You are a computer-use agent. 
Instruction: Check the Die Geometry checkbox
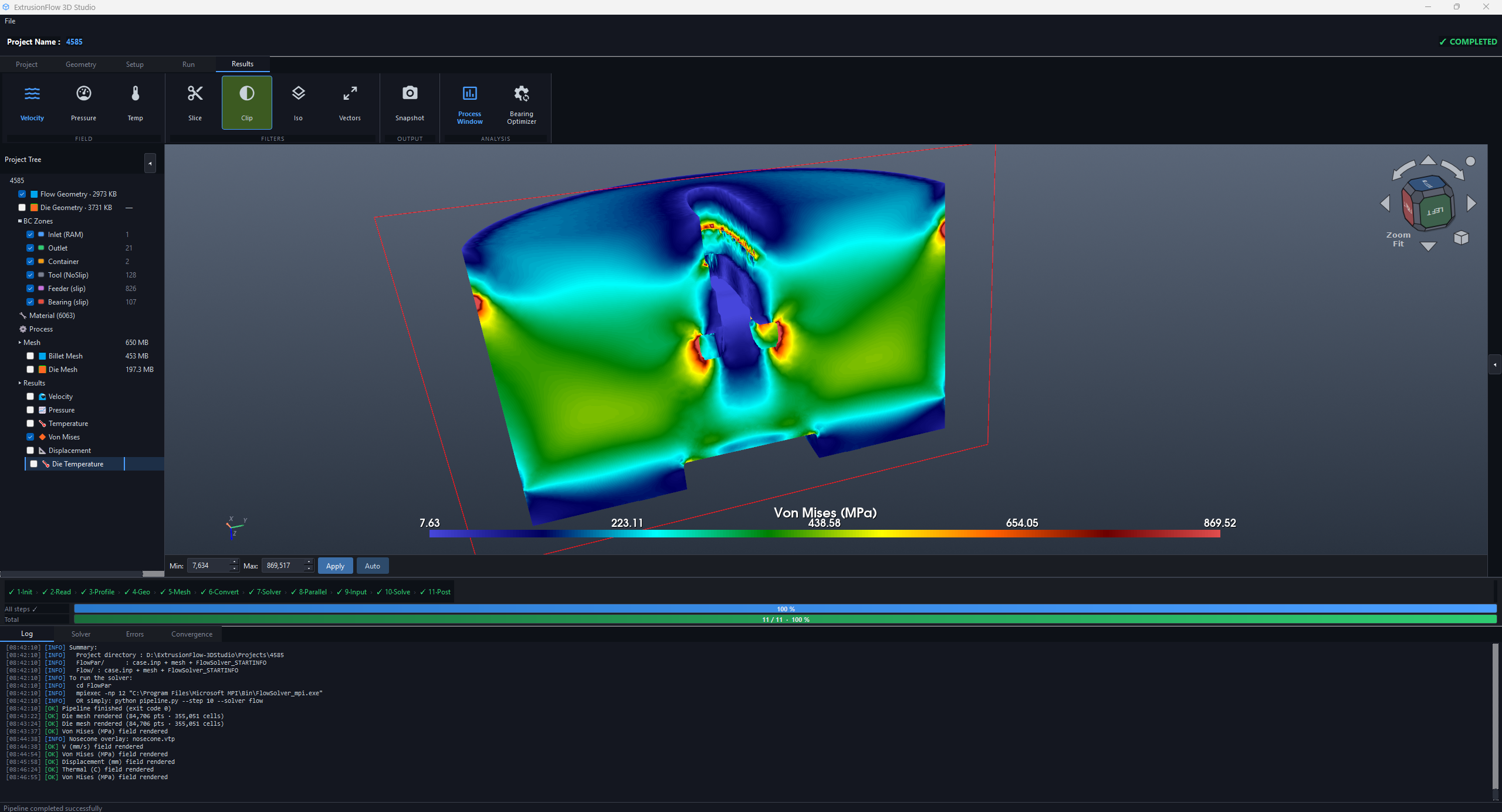click(22, 208)
